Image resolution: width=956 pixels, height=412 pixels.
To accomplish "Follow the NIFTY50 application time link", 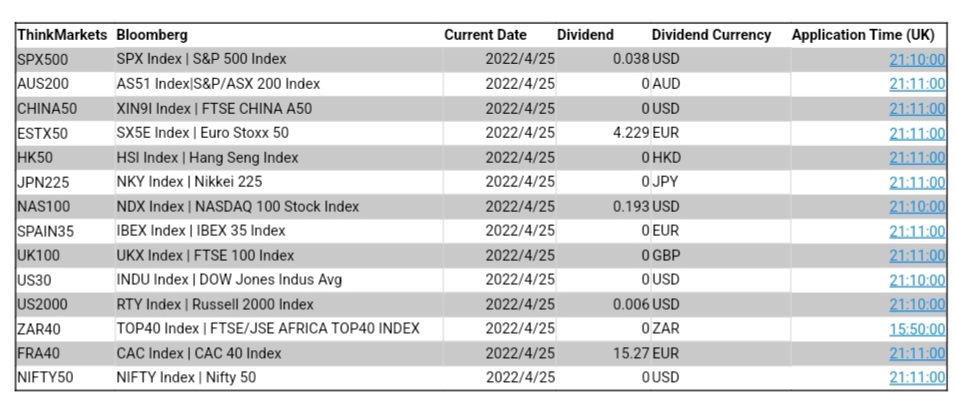I will (x=916, y=377).
